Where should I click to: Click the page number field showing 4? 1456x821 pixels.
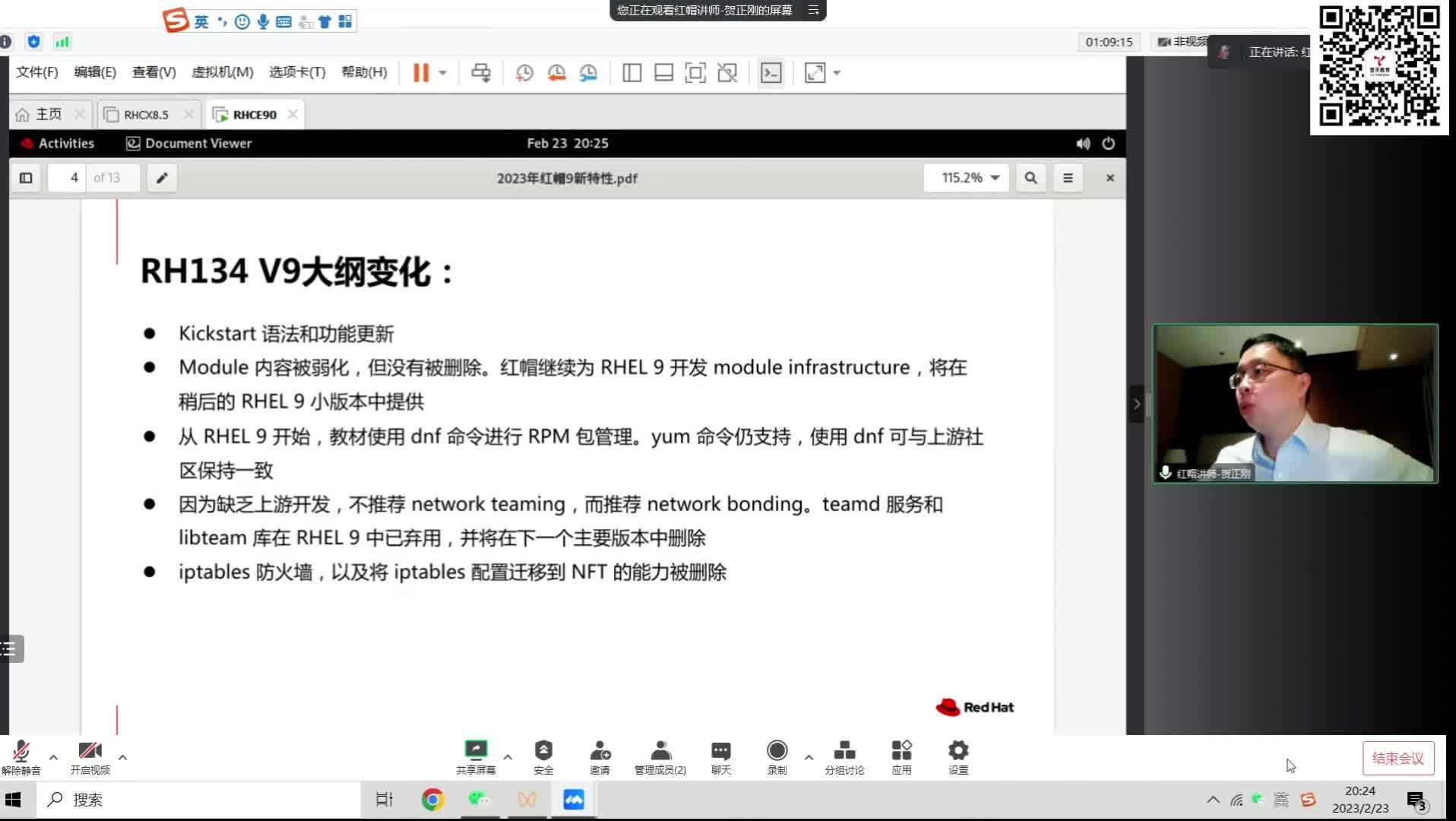point(74,177)
